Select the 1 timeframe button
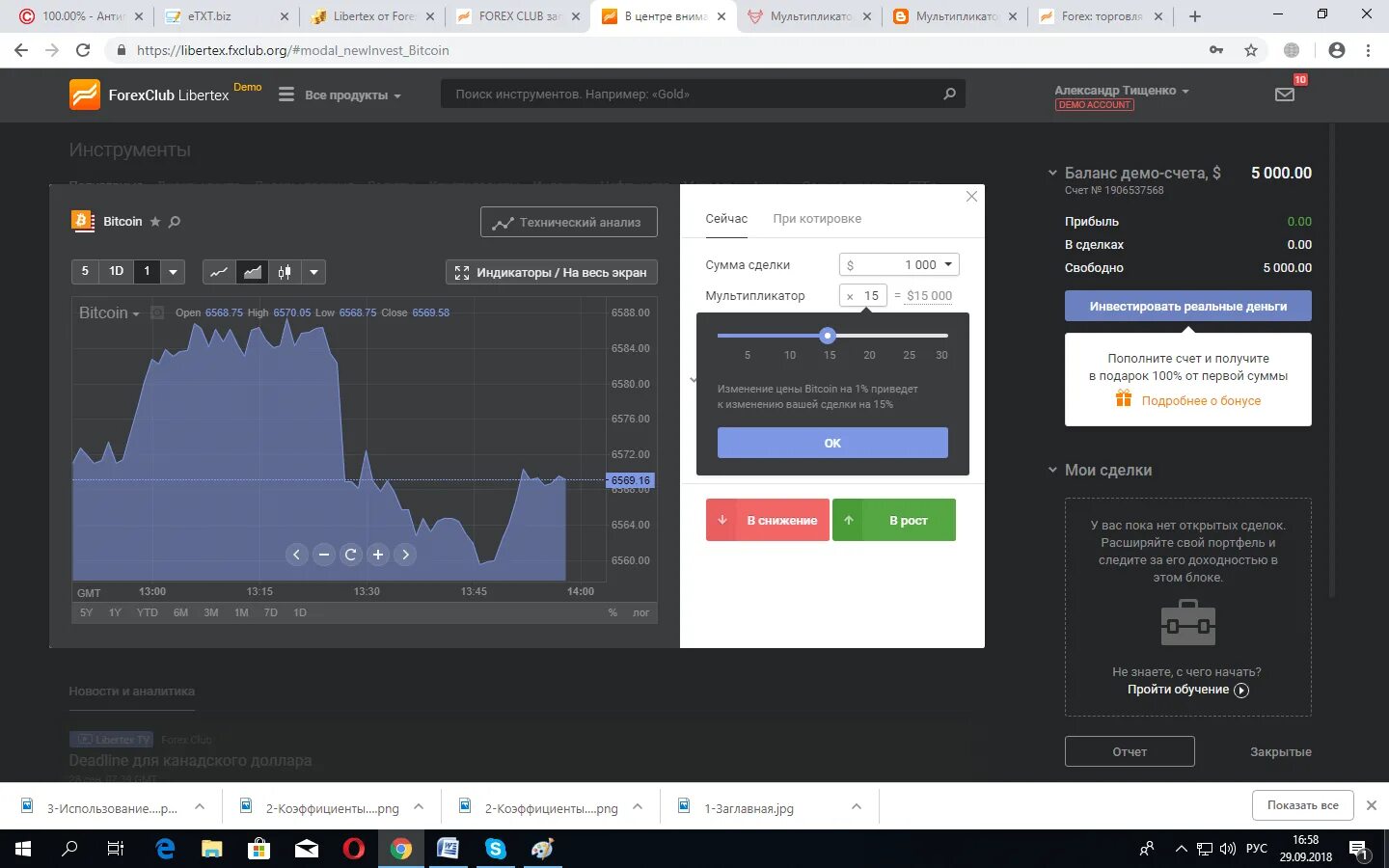 (147, 272)
